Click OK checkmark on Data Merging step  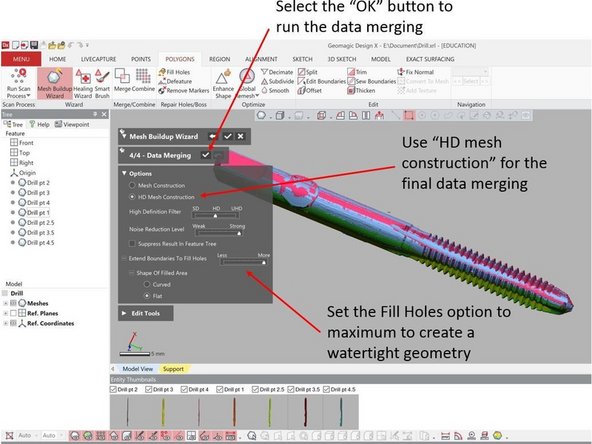pos(205,155)
